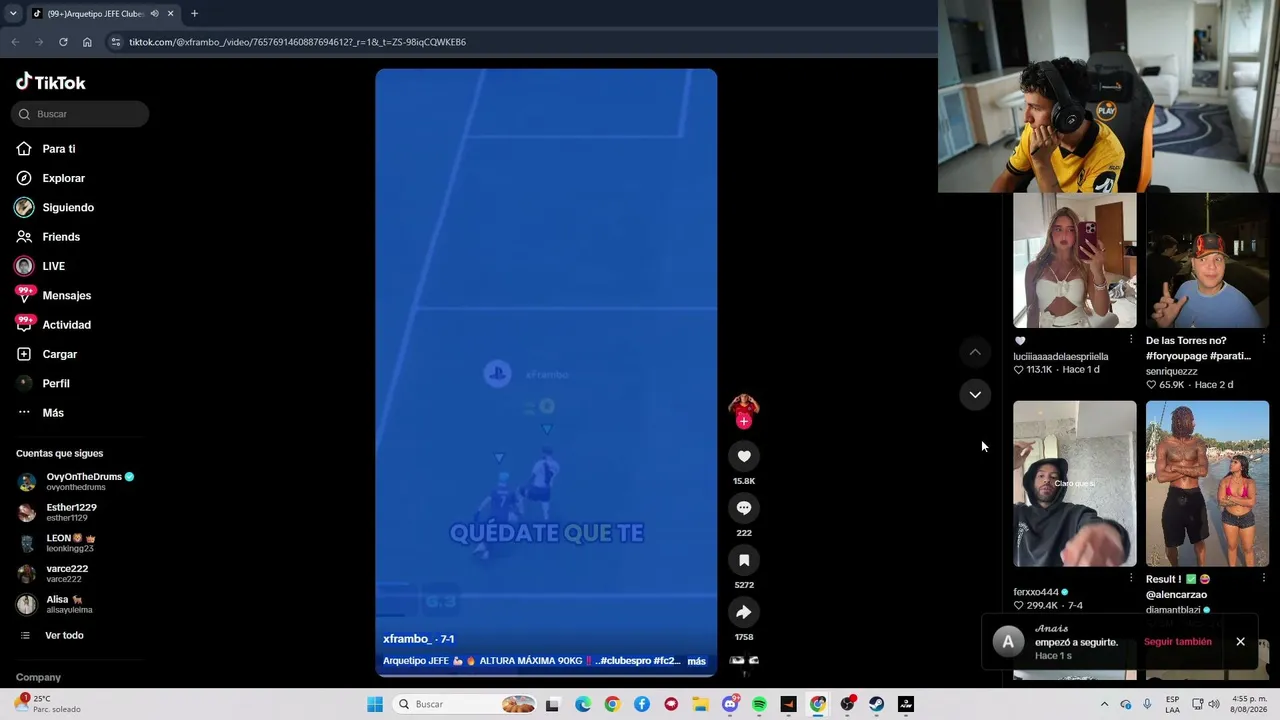The height and width of the screenshot is (720, 1280).
Task: Open options for 'Result !' video
Action: pos(1264,578)
